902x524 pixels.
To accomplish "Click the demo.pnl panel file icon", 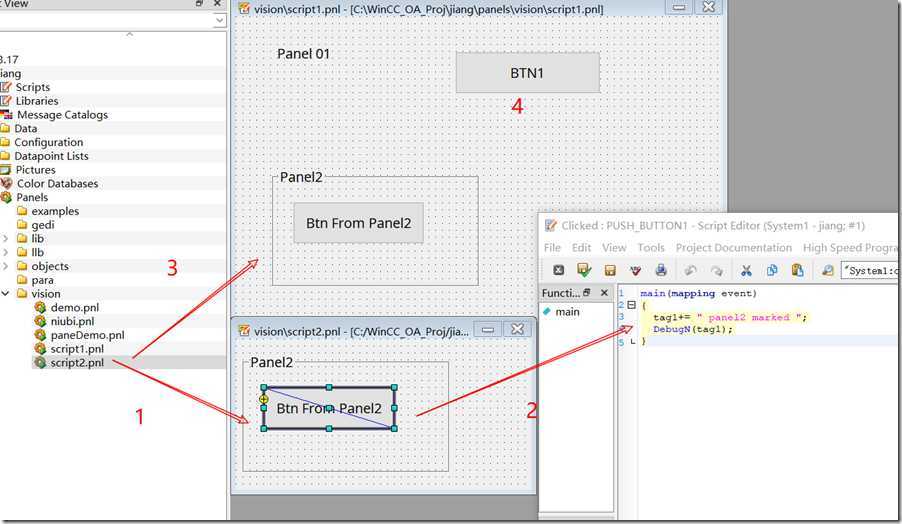I will pyautogui.click(x=40, y=307).
